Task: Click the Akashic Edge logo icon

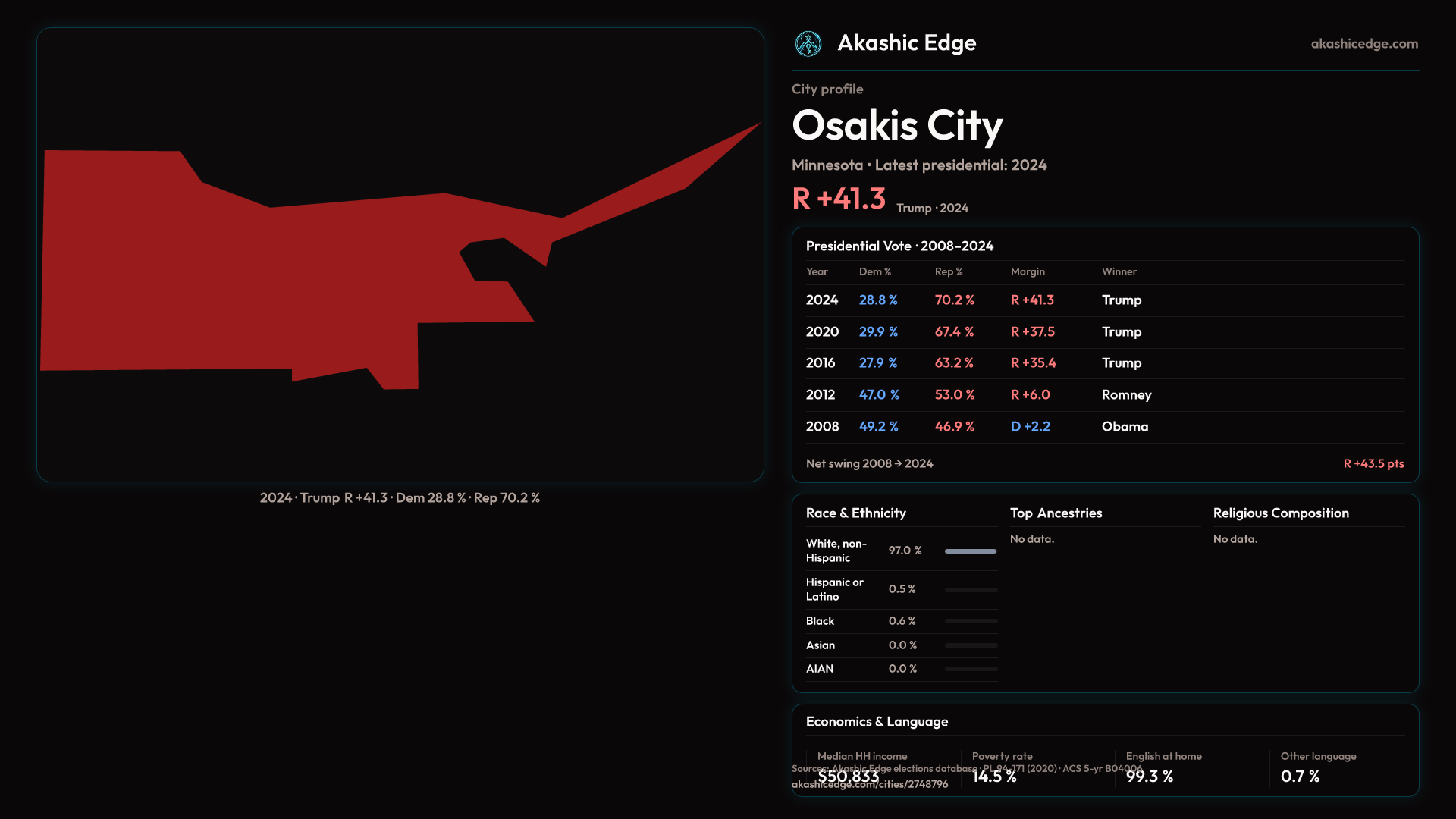Action: [x=808, y=44]
